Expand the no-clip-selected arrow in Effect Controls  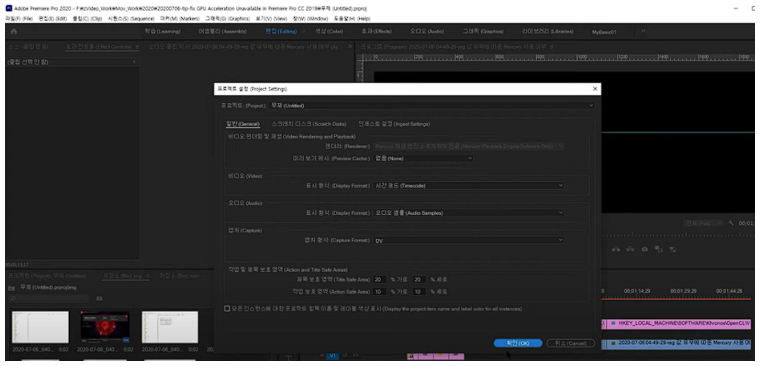133,62
